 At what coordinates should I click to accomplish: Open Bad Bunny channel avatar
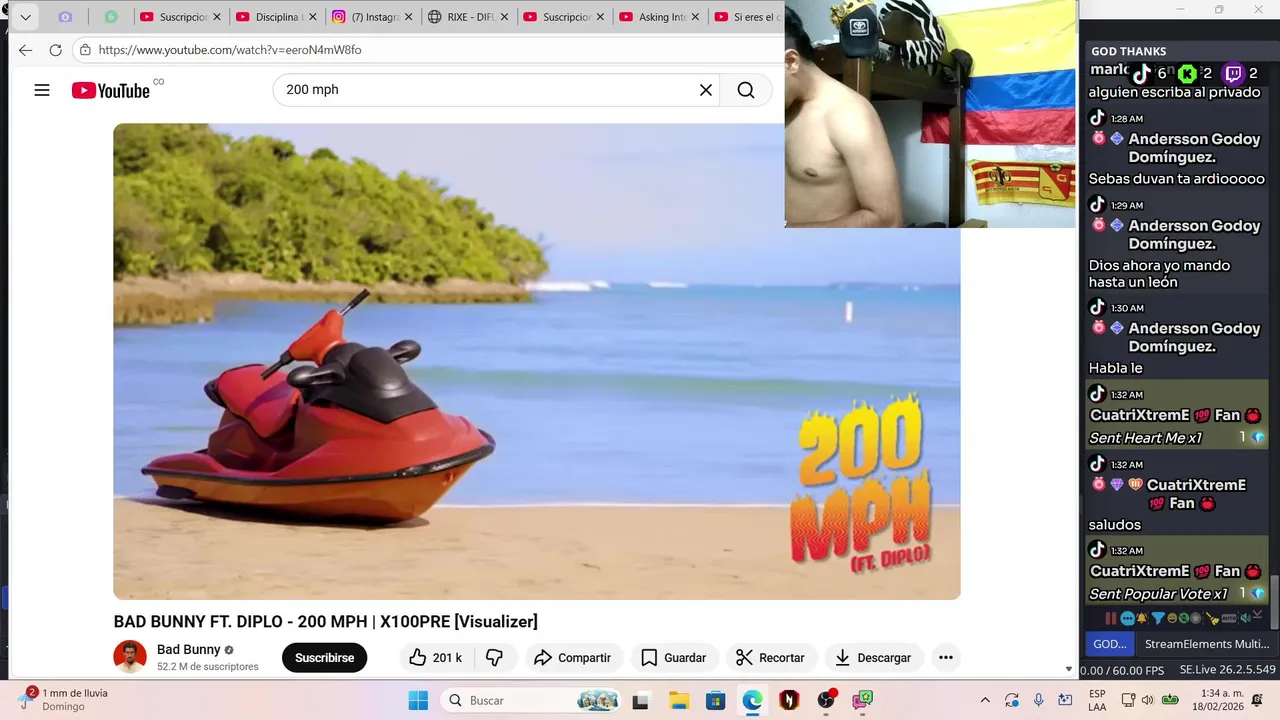coord(130,657)
